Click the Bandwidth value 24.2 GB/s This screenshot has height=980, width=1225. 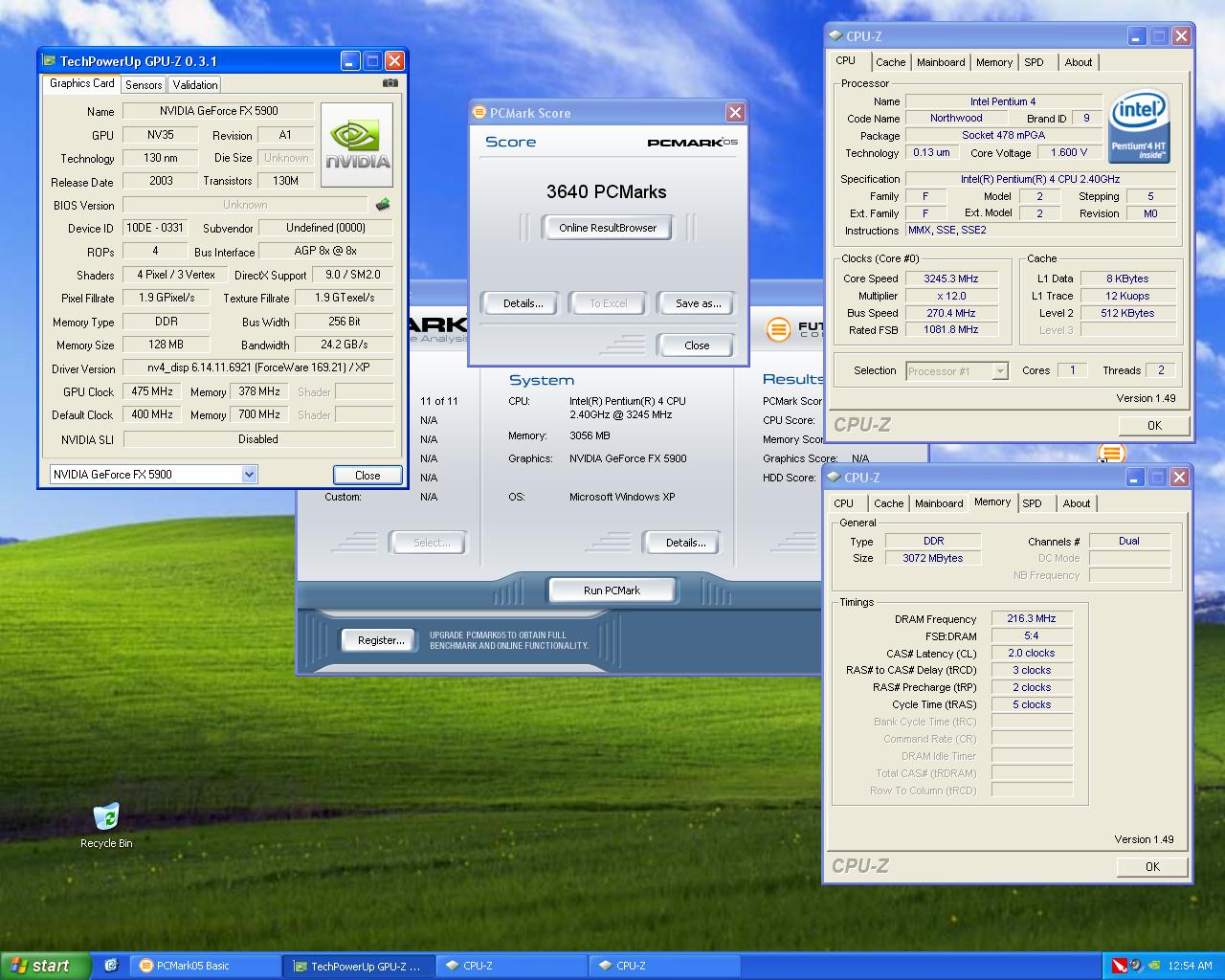[344, 345]
